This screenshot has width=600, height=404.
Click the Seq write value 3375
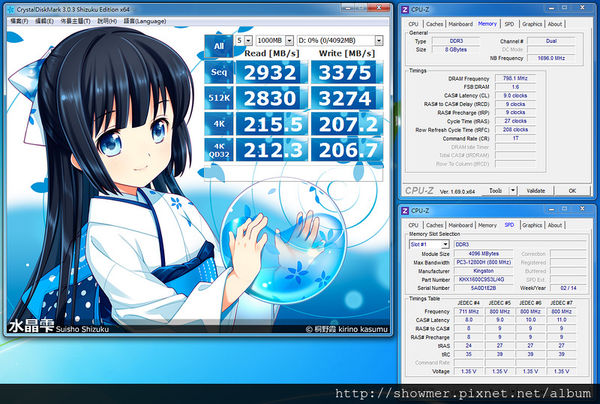[346, 72]
